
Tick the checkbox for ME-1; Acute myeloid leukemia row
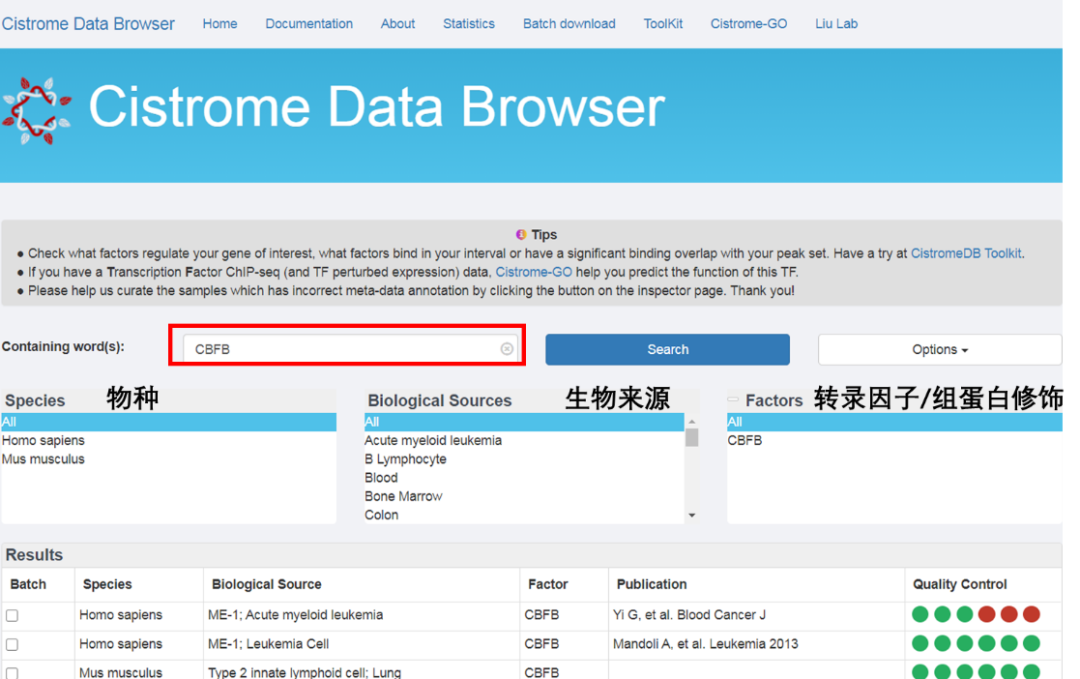(x=12, y=615)
